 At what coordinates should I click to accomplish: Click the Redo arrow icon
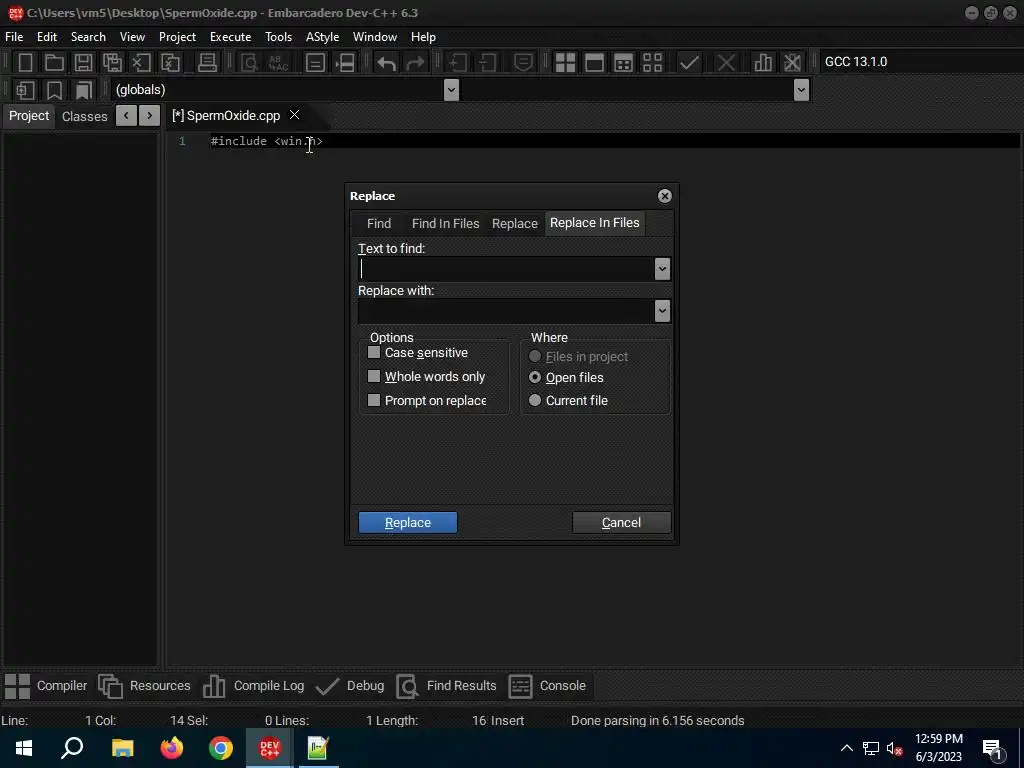(x=415, y=62)
